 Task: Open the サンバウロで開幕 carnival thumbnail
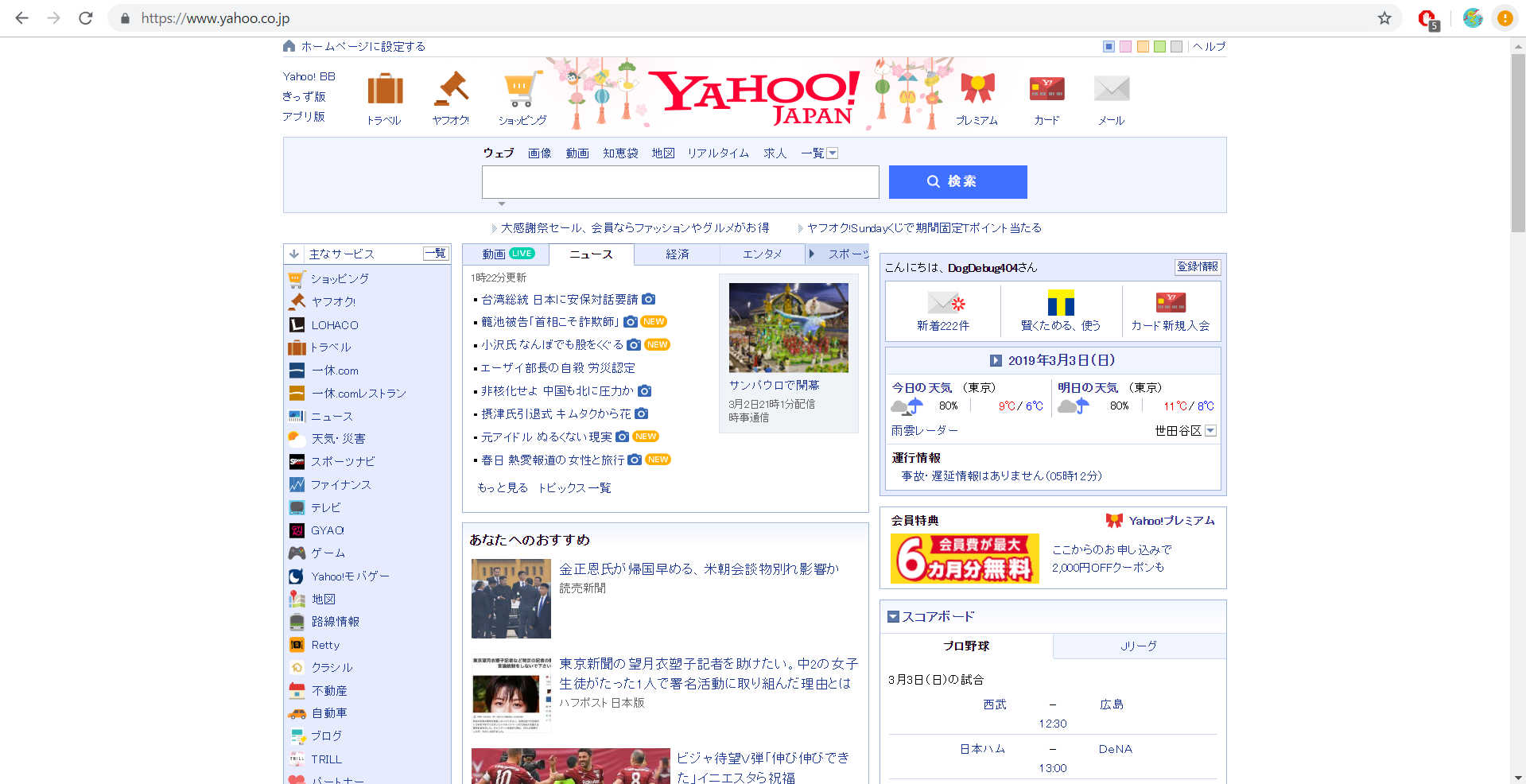coord(789,328)
